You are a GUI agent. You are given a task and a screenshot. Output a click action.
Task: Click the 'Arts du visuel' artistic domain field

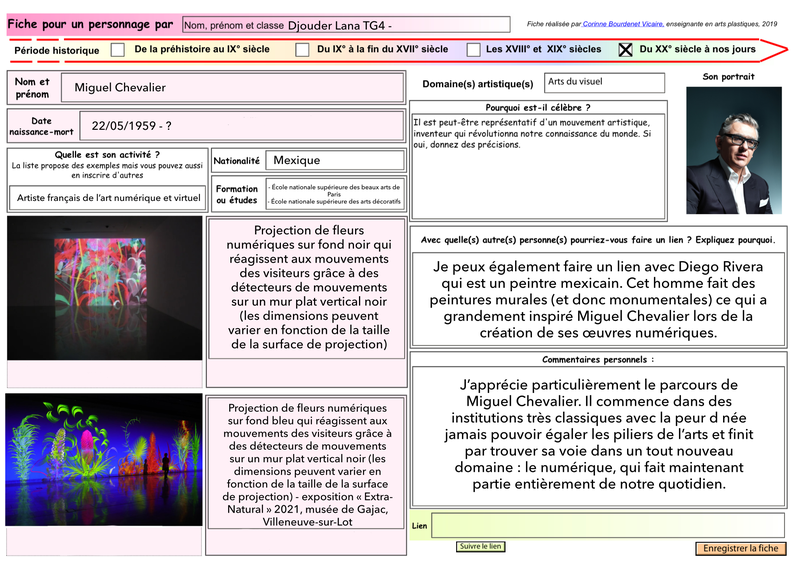tap(604, 83)
